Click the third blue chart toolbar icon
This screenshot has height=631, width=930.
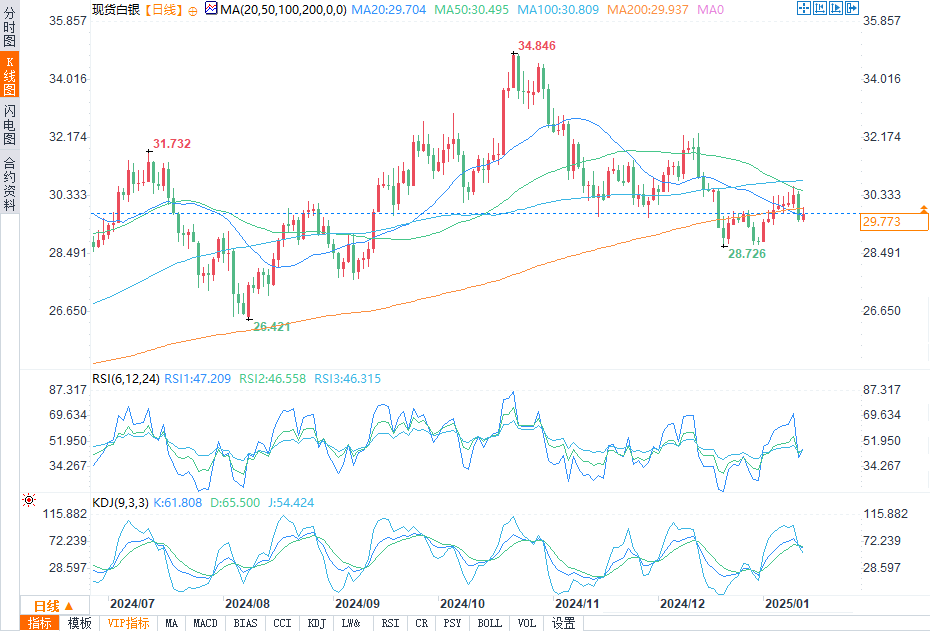pos(838,9)
